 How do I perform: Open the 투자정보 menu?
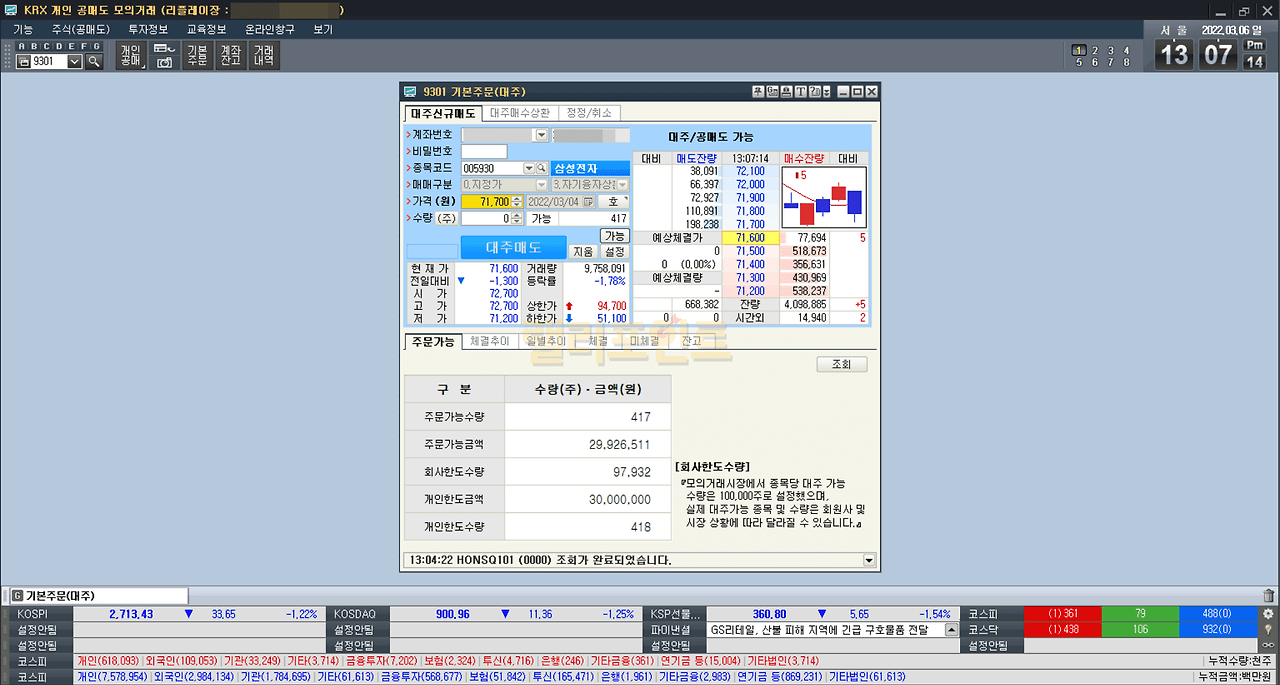[148, 30]
